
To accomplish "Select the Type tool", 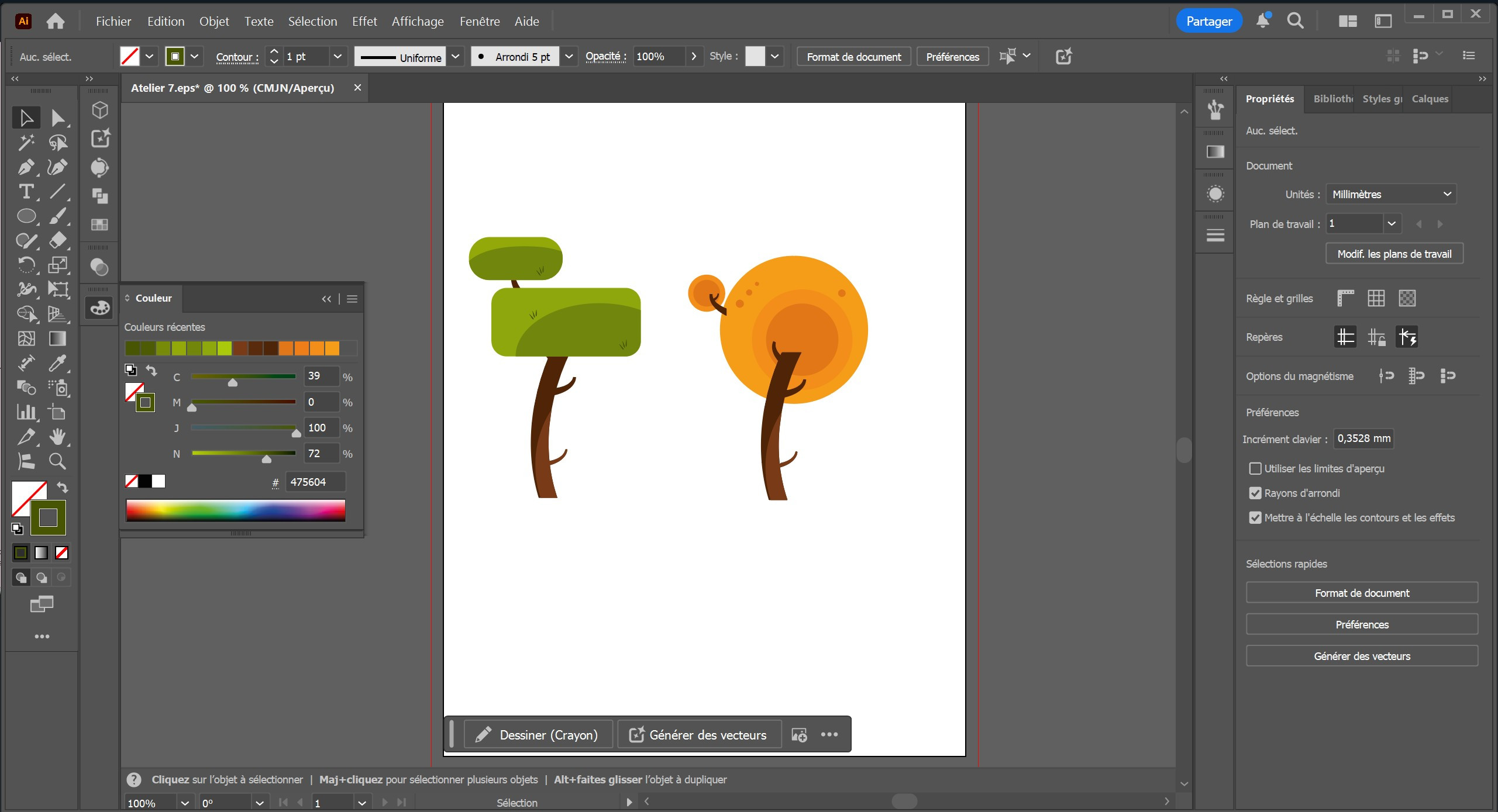I will (x=26, y=192).
